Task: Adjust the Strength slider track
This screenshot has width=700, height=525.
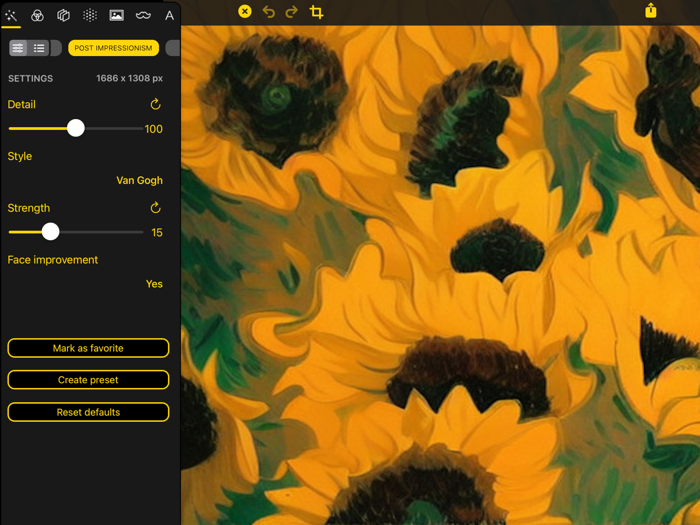Action: point(76,232)
